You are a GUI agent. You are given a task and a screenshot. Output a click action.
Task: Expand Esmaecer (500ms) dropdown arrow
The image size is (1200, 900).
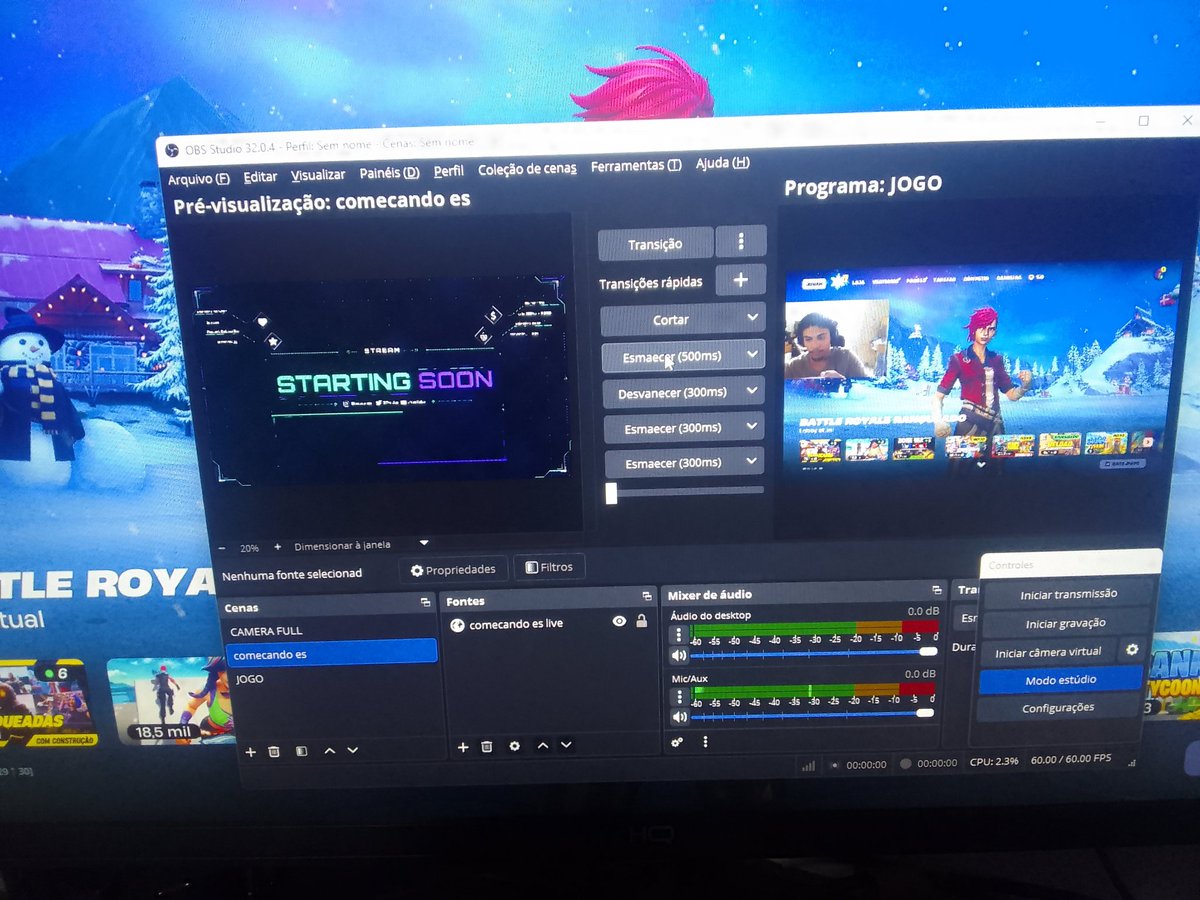(x=752, y=354)
